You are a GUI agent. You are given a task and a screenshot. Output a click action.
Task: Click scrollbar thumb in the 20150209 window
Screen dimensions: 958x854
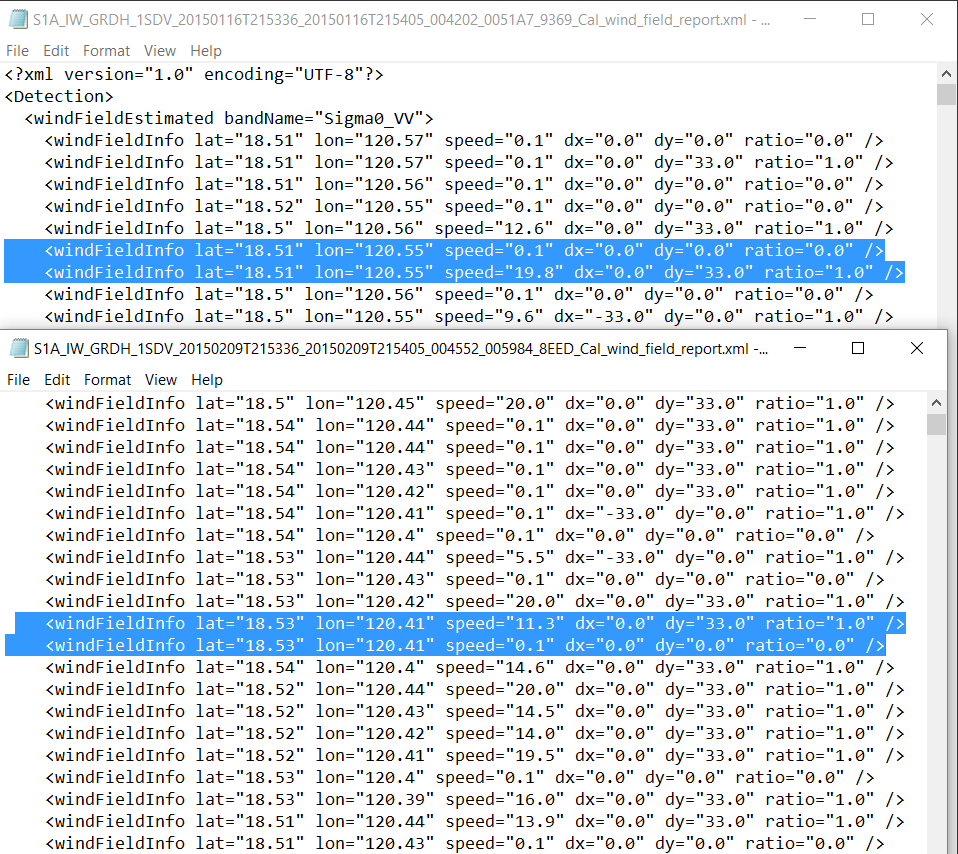[936, 425]
